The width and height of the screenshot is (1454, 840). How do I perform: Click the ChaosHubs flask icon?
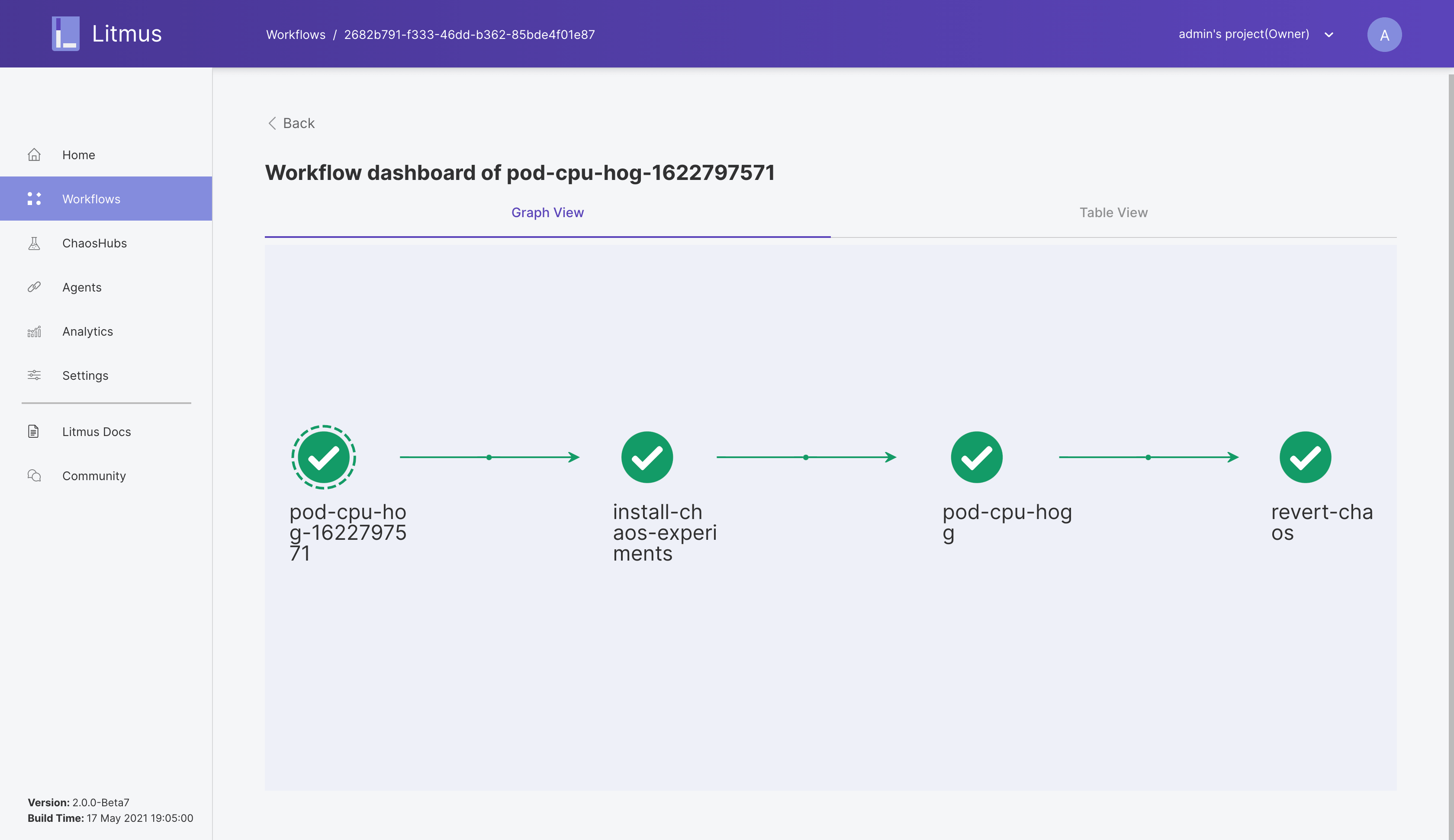pyautogui.click(x=34, y=244)
